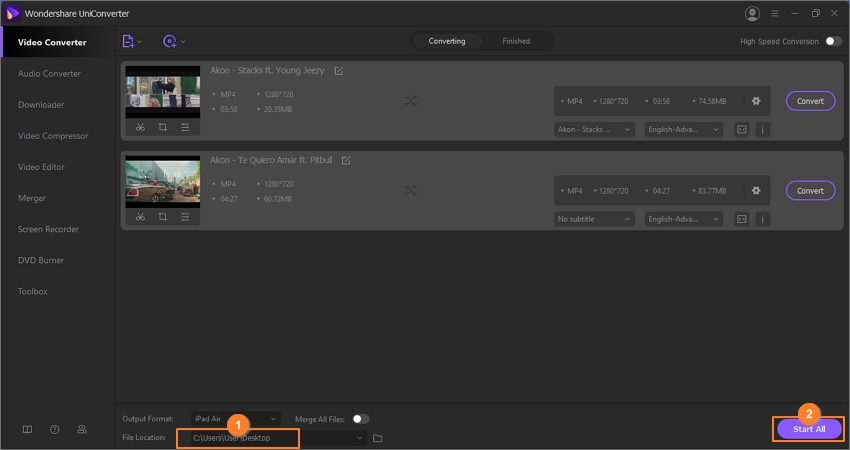Screen dimensions: 850x450
Task: Click the 'Akon - Te Quiero Amar ft. Pitbull' title
Action: coord(271,160)
